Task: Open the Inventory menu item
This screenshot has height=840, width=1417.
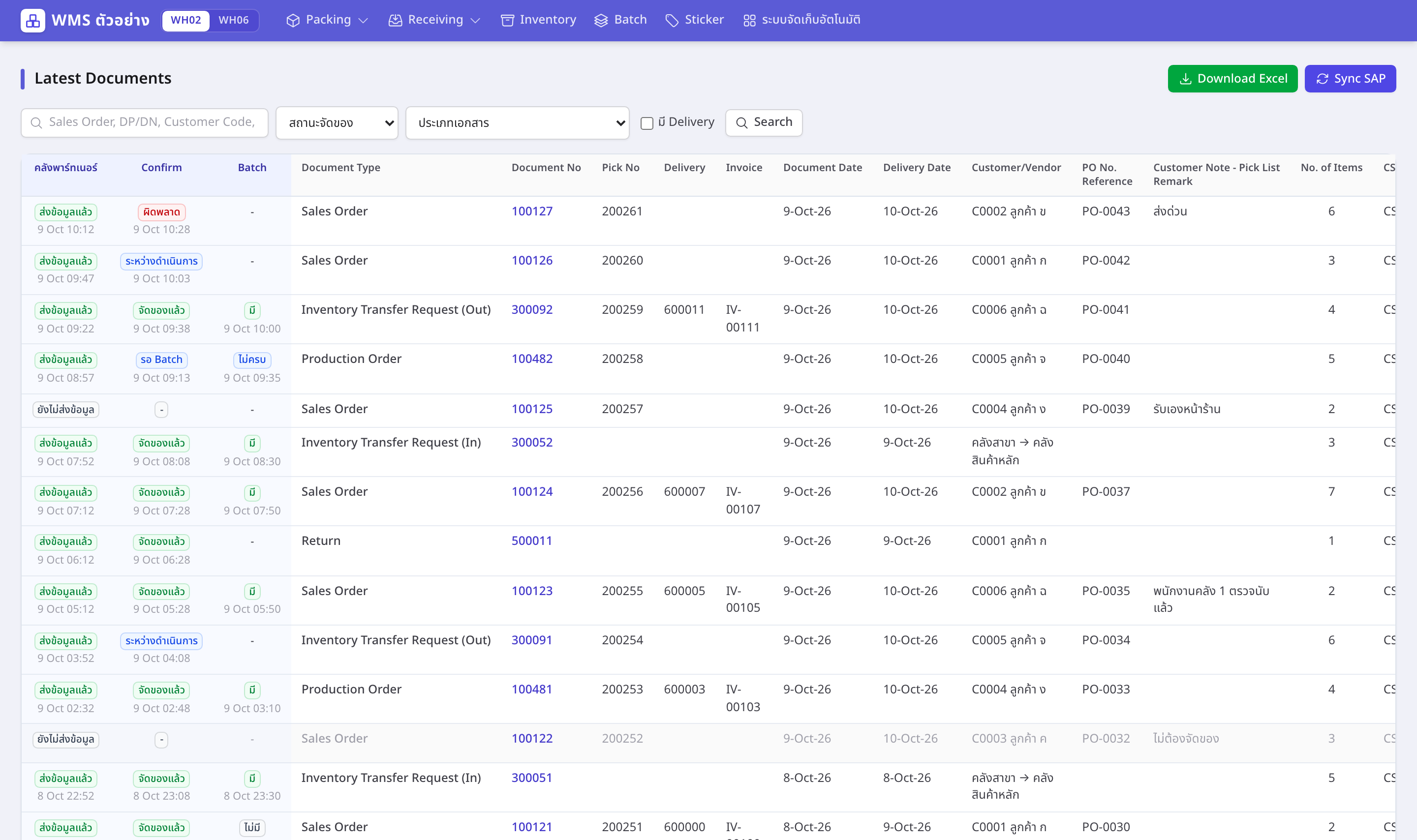Action: (x=538, y=20)
